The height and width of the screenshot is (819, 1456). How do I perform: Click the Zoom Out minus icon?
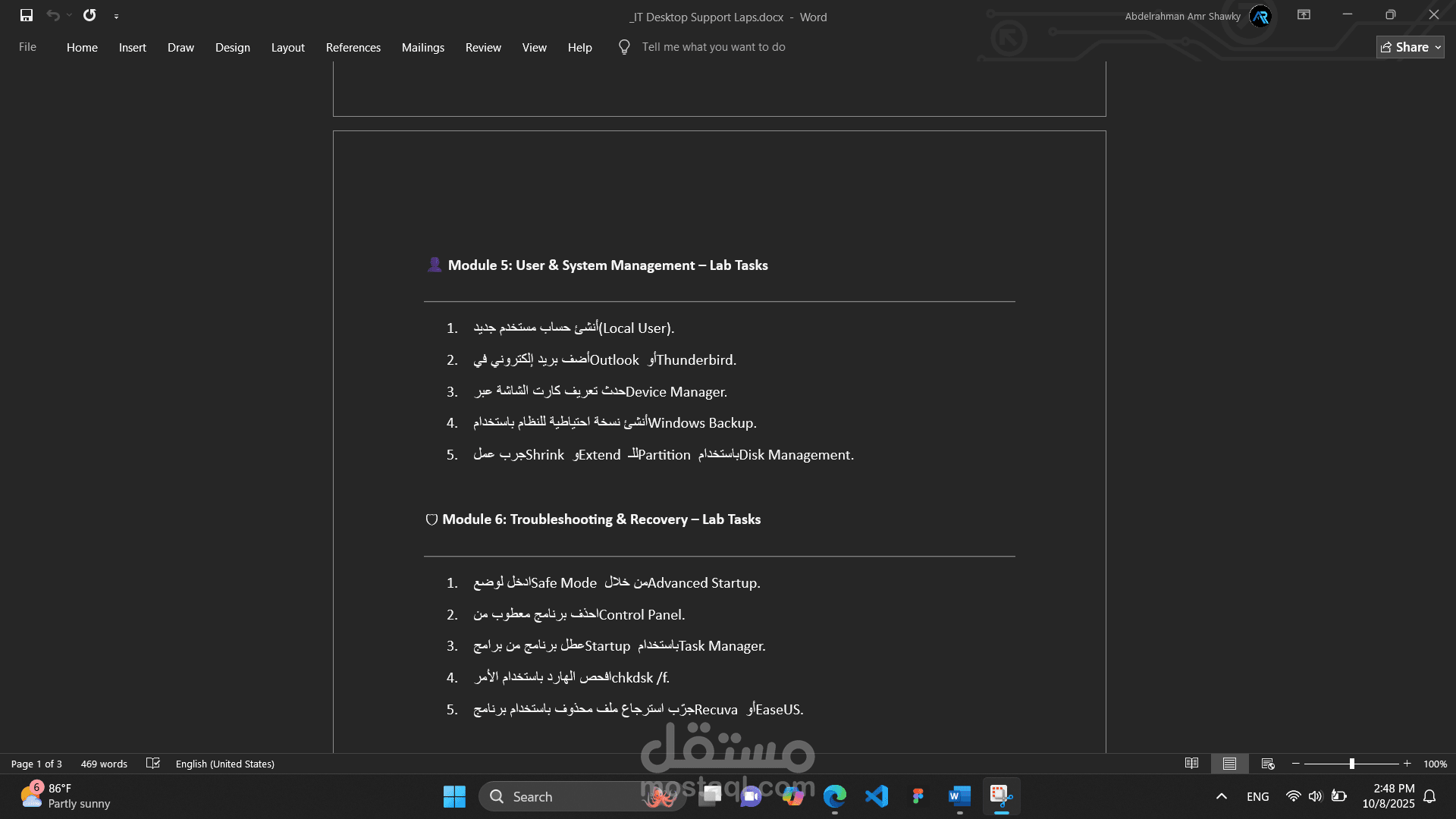(1296, 764)
